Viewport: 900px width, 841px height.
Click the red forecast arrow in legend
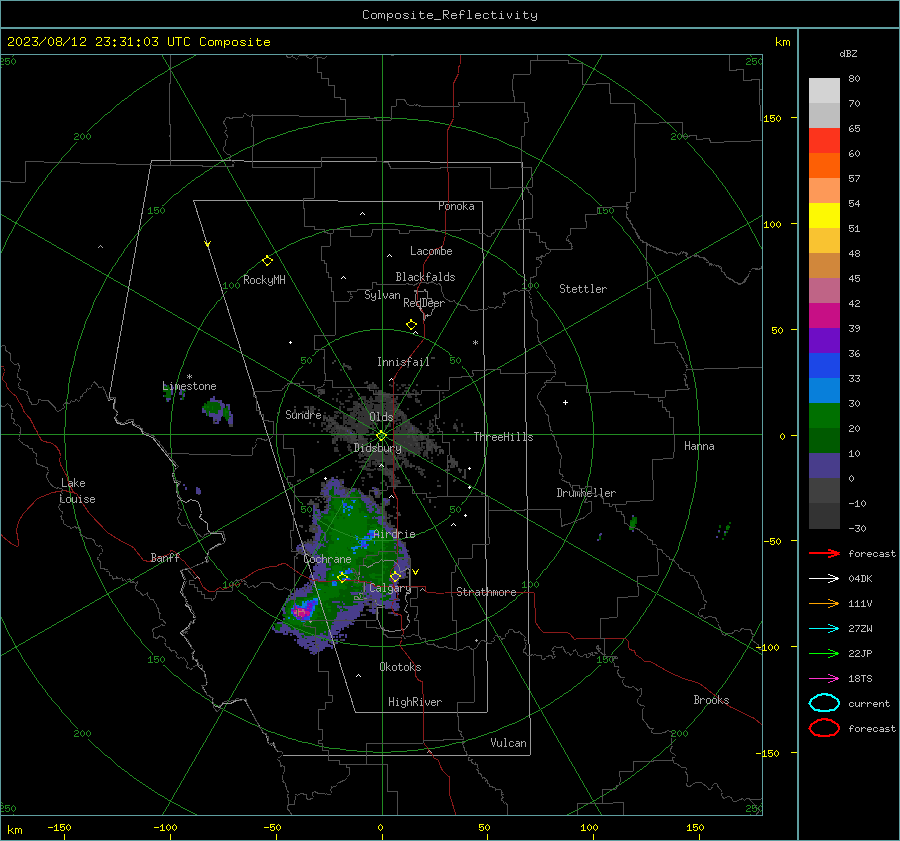[x=824, y=553]
